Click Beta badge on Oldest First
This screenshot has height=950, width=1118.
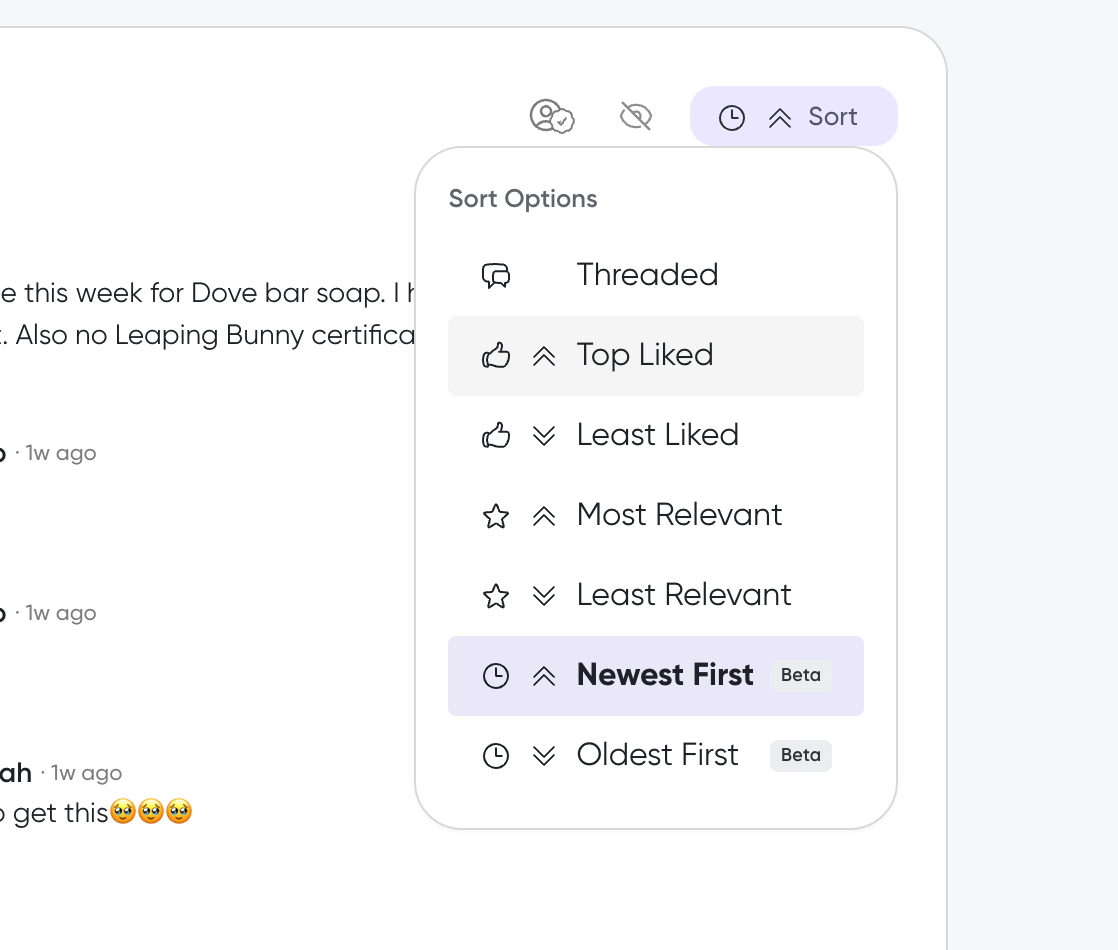(x=801, y=755)
